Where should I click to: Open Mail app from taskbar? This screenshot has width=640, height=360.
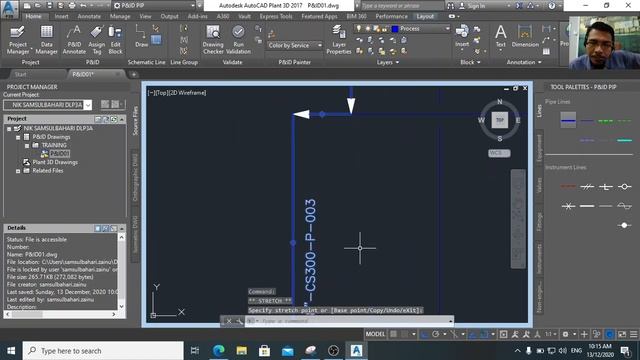[287, 351]
